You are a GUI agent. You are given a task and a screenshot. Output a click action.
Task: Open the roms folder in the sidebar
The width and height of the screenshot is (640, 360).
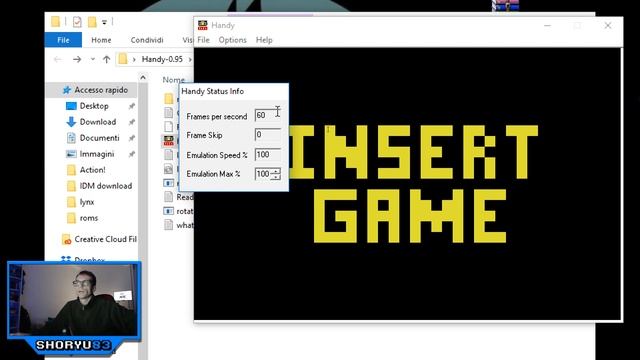(x=89, y=218)
